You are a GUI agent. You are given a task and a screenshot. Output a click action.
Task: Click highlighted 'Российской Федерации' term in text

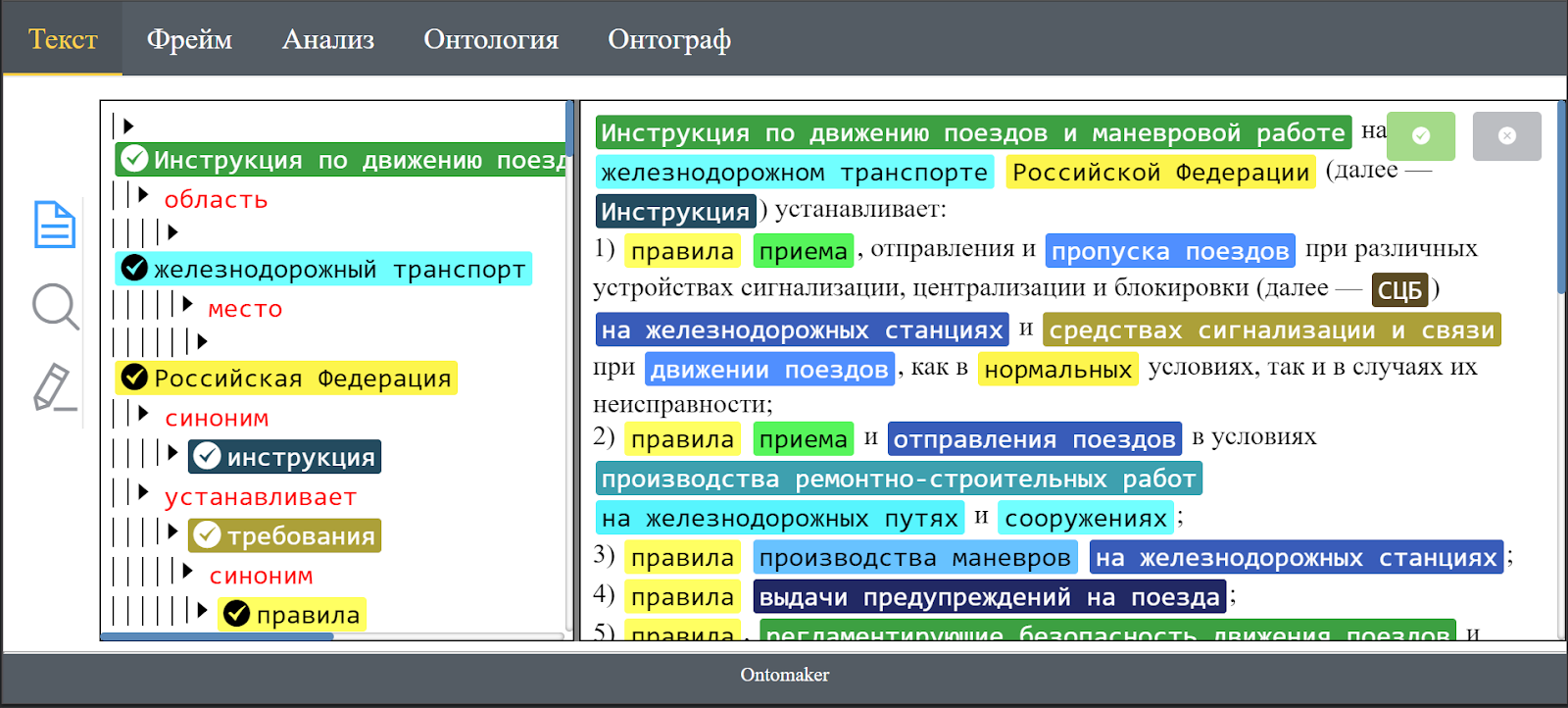pos(1161,173)
